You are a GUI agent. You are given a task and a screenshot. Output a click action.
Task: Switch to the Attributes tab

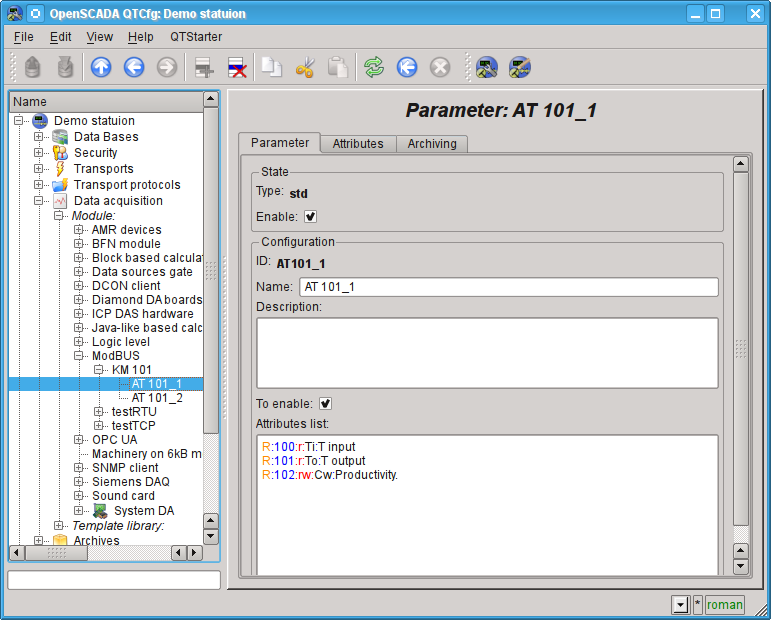[358, 144]
